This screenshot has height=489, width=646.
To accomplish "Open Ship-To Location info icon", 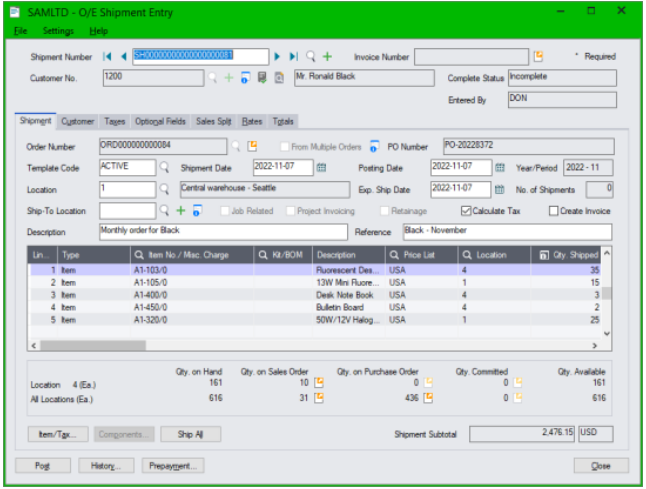I will [x=197, y=211].
